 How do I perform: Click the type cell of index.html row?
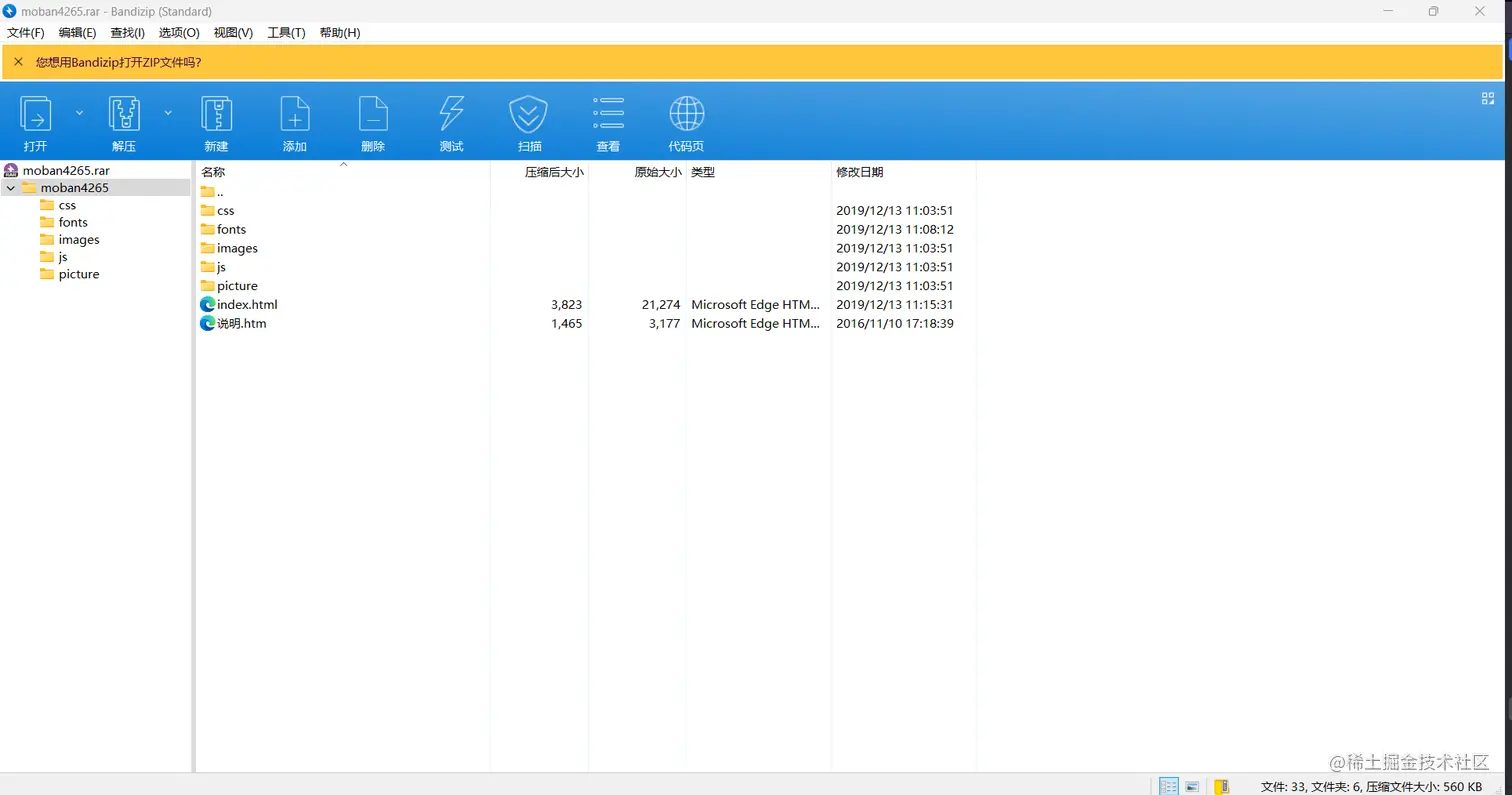(756, 304)
